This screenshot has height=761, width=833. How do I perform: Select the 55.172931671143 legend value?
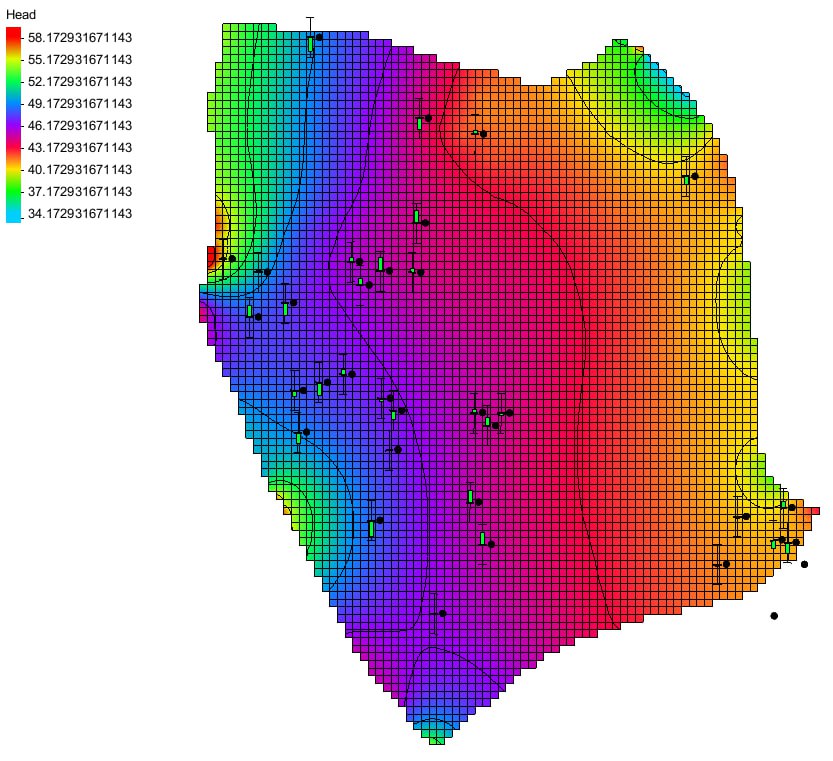pos(80,60)
